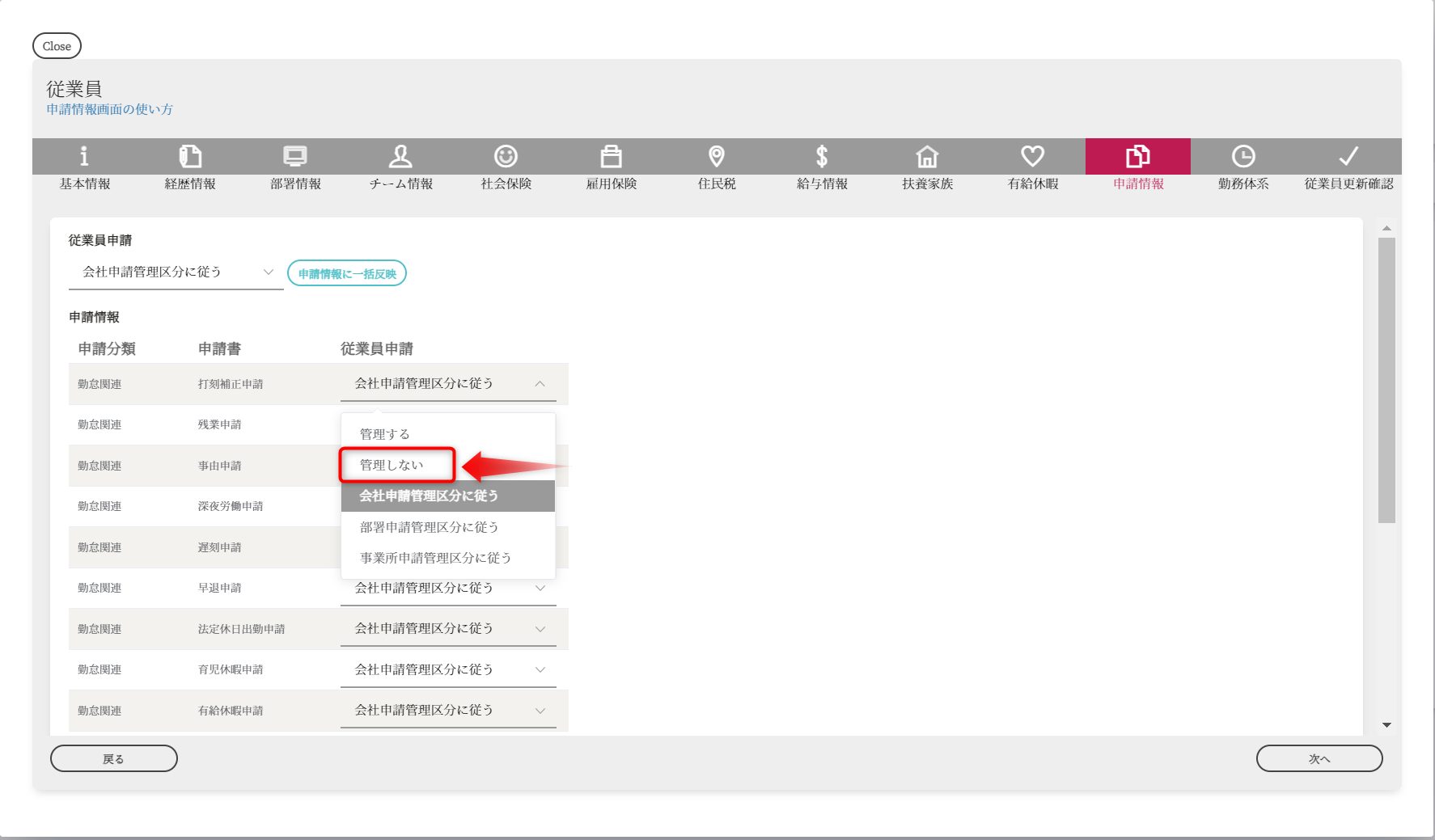Select the チーム情報 person icon

point(400,156)
